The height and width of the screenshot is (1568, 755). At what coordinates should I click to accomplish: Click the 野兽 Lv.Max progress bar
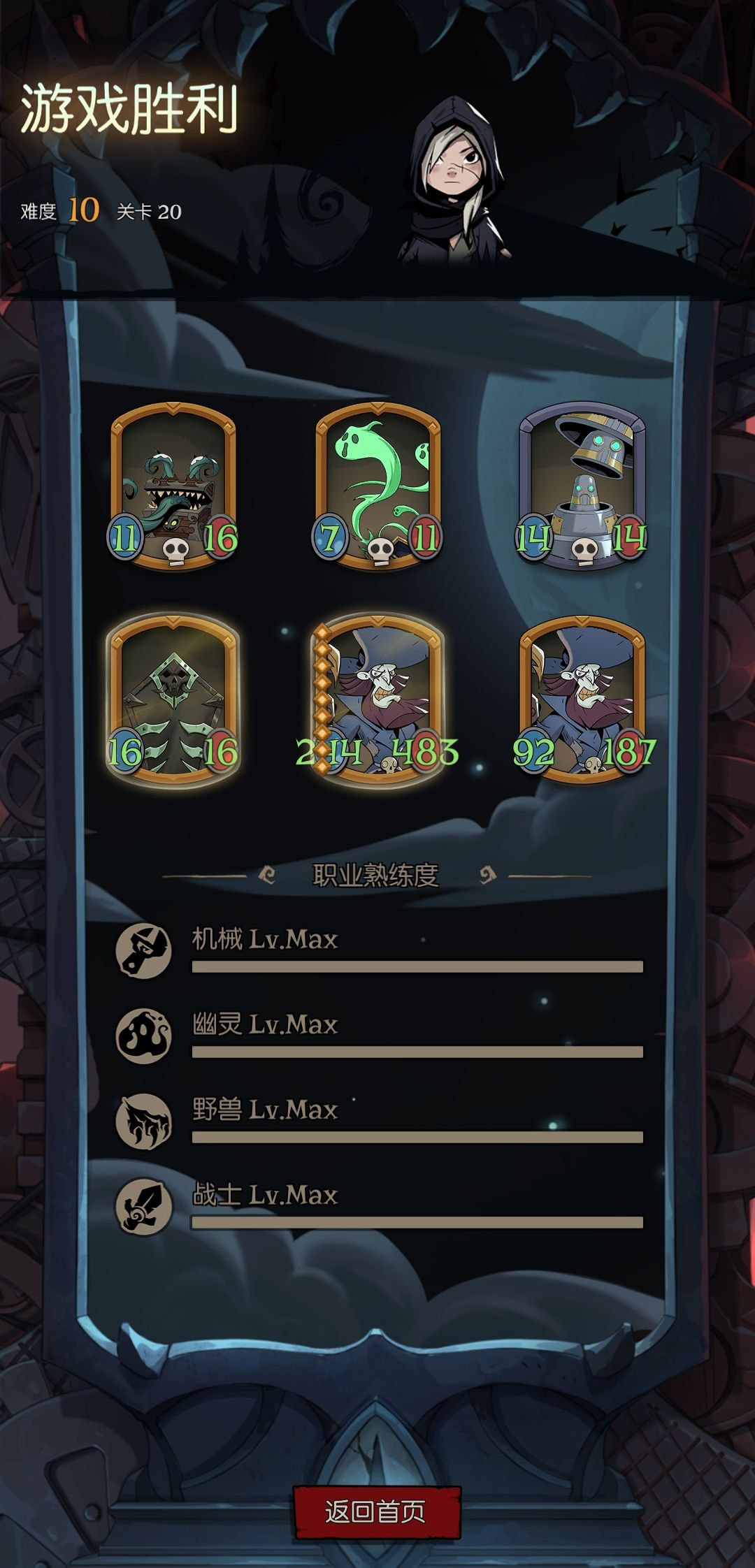417,1137
